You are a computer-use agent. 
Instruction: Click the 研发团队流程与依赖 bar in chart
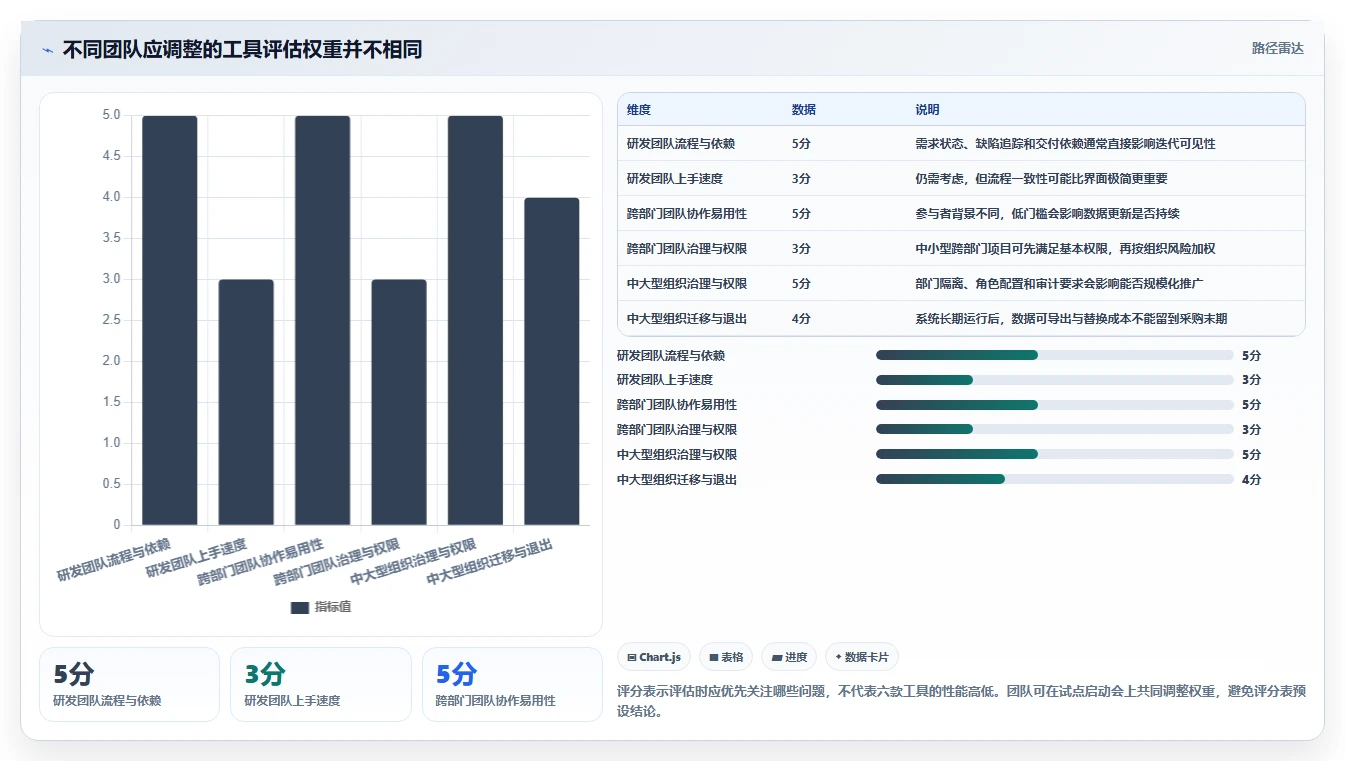[170, 320]
